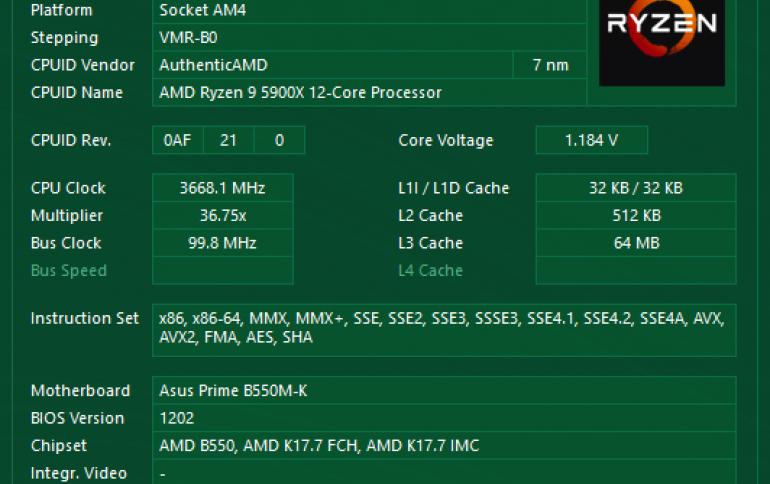Select the Platform value Socket AM4

(x=369, y=11)
